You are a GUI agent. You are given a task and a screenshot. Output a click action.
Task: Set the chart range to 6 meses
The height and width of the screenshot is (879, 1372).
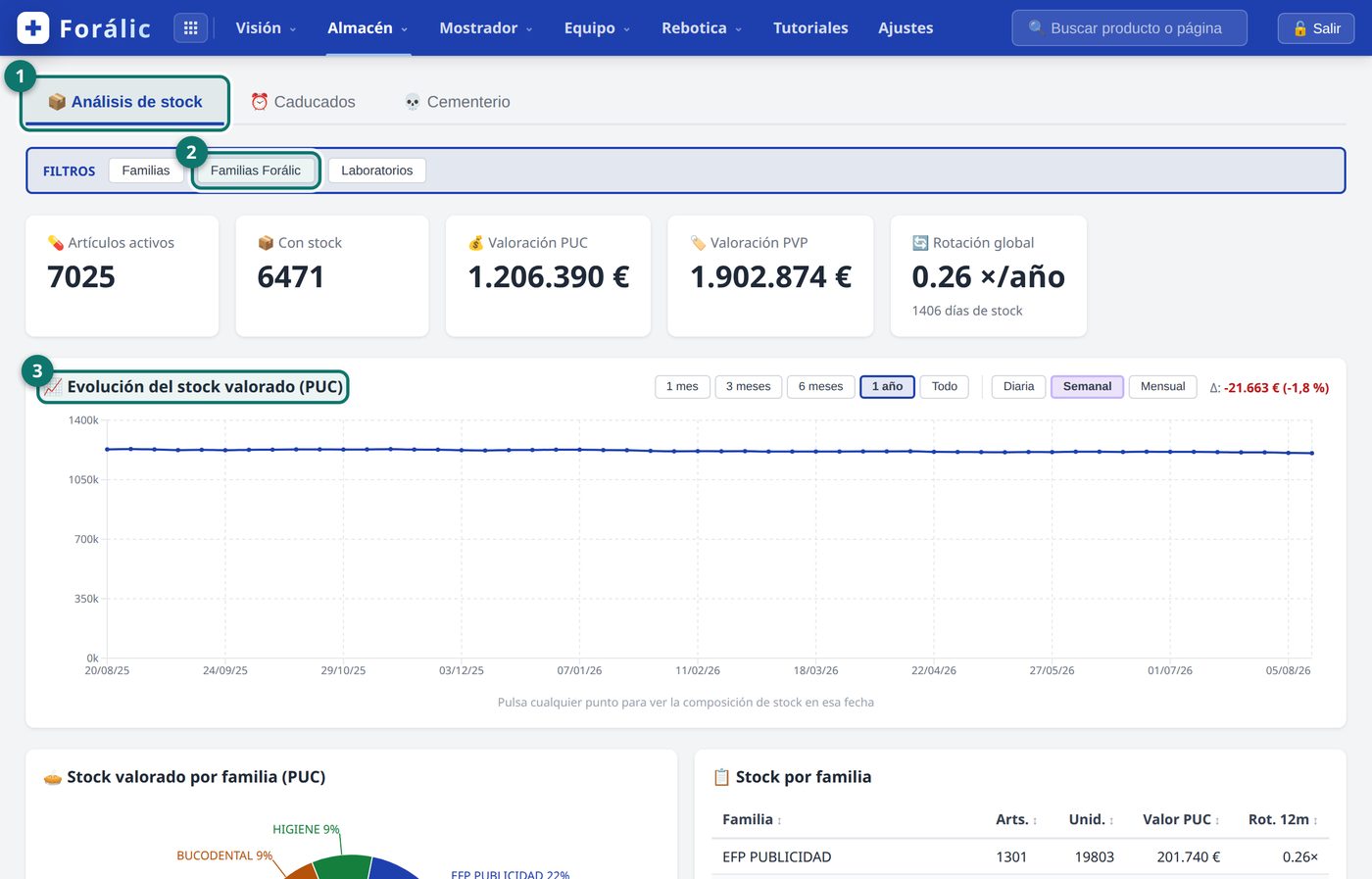pos(821,387)
